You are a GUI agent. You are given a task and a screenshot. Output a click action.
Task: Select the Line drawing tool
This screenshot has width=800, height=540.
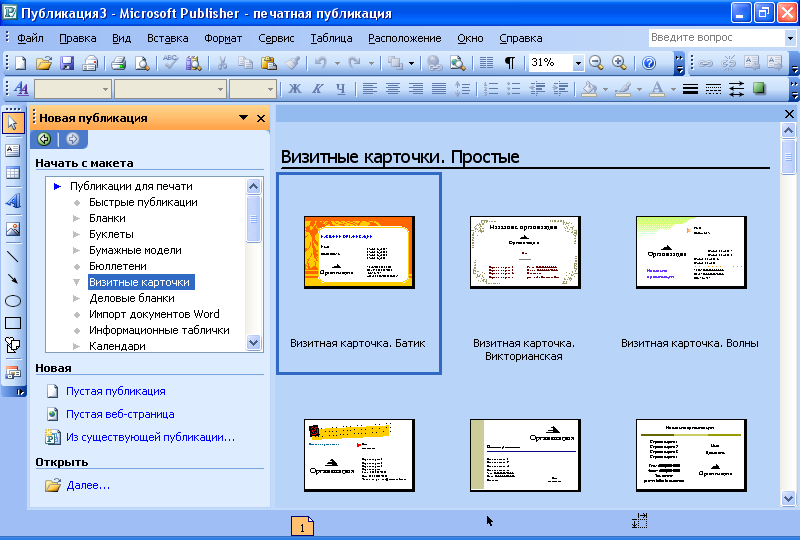coord(13,257)
